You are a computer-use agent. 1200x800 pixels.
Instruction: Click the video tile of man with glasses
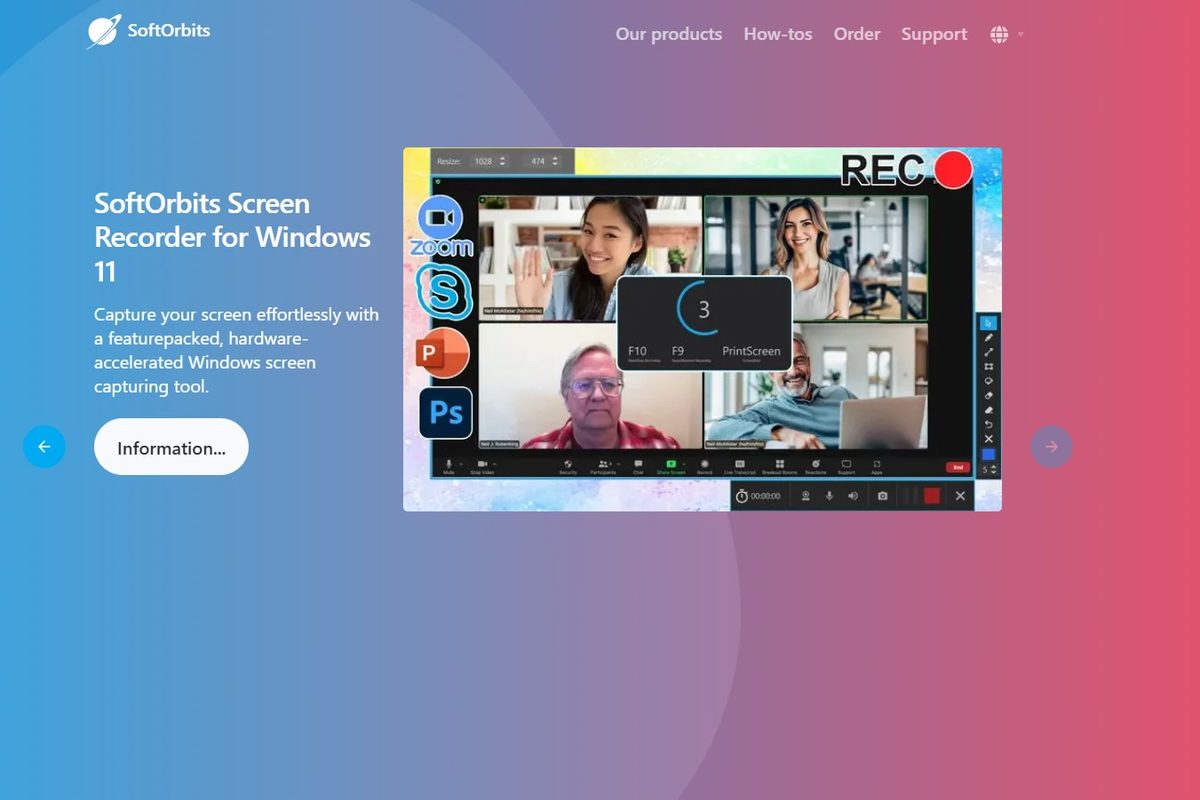(591, 385)
